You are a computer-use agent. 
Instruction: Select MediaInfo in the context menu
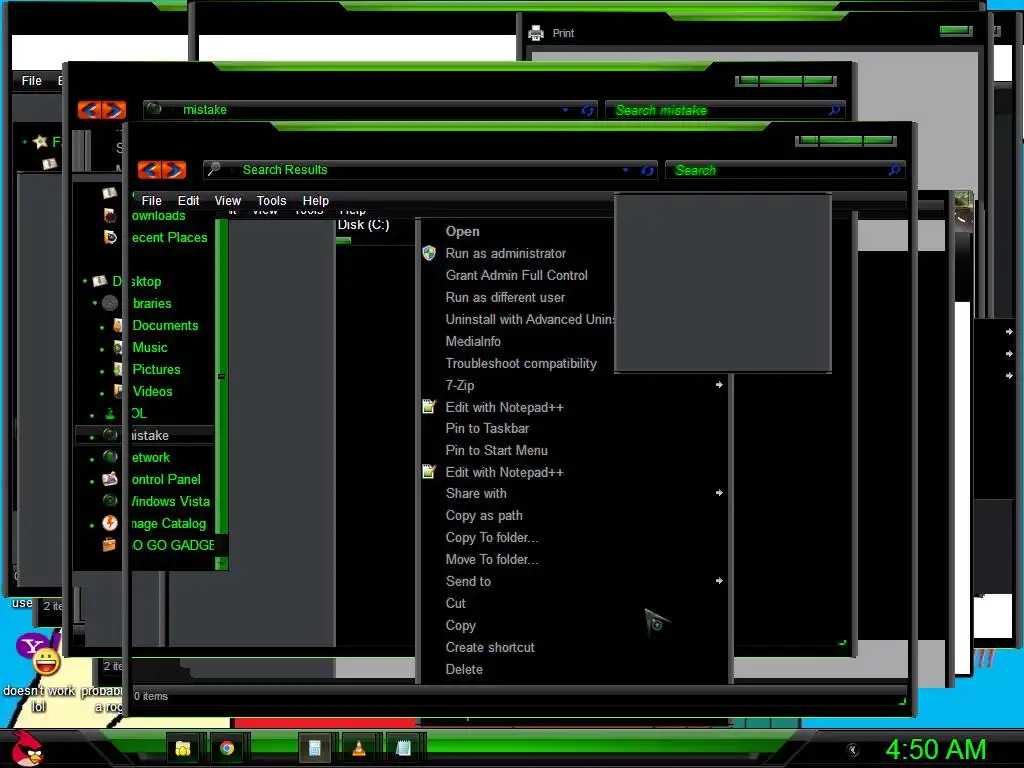(473, 341)
